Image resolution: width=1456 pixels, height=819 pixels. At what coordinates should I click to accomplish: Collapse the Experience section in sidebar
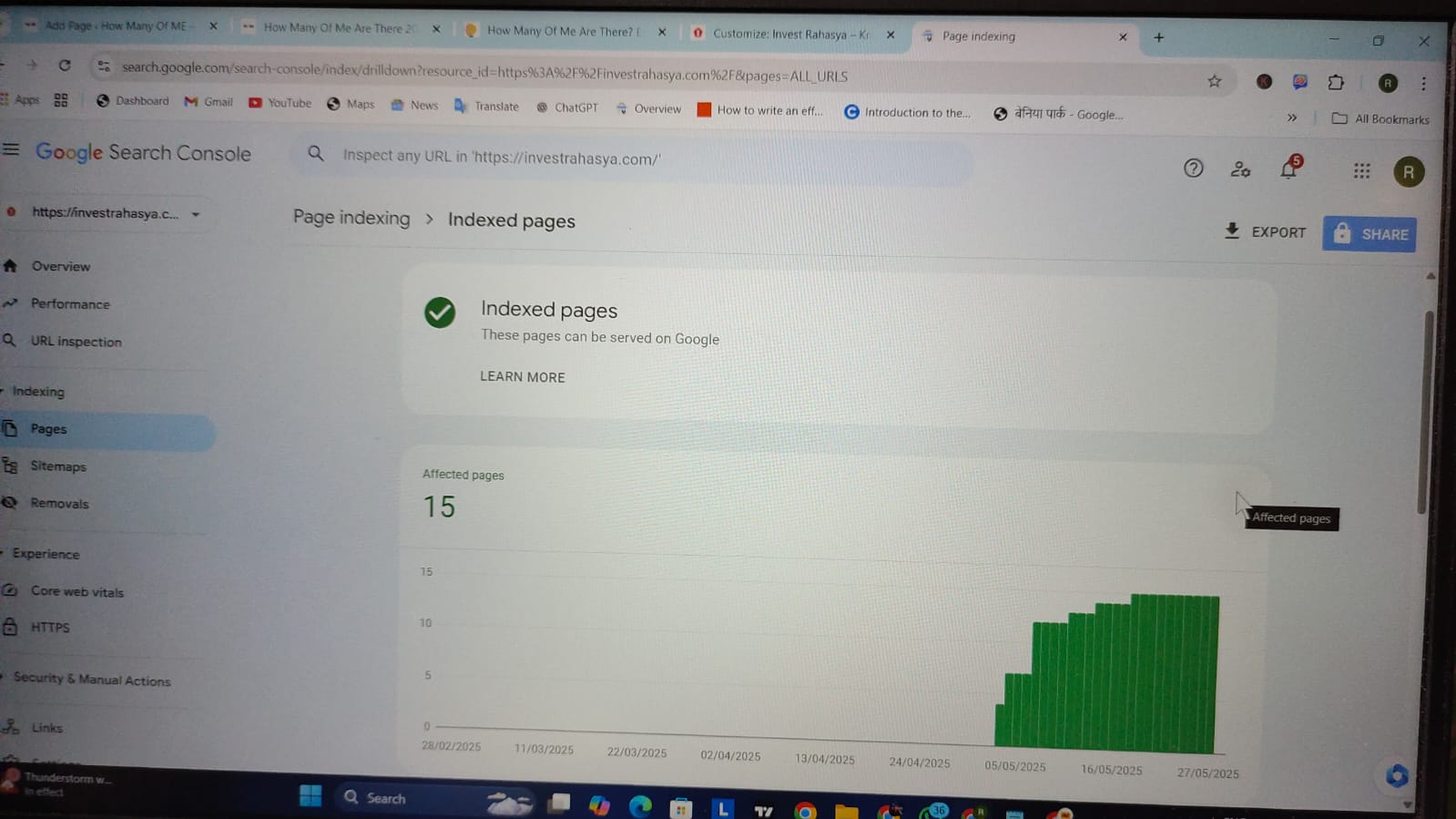(x=40, y=553)
